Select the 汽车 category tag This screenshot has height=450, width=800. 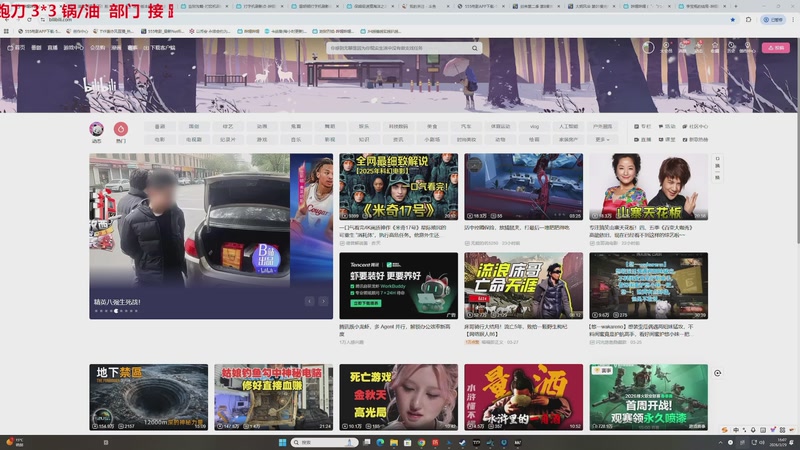click(466, 126)
